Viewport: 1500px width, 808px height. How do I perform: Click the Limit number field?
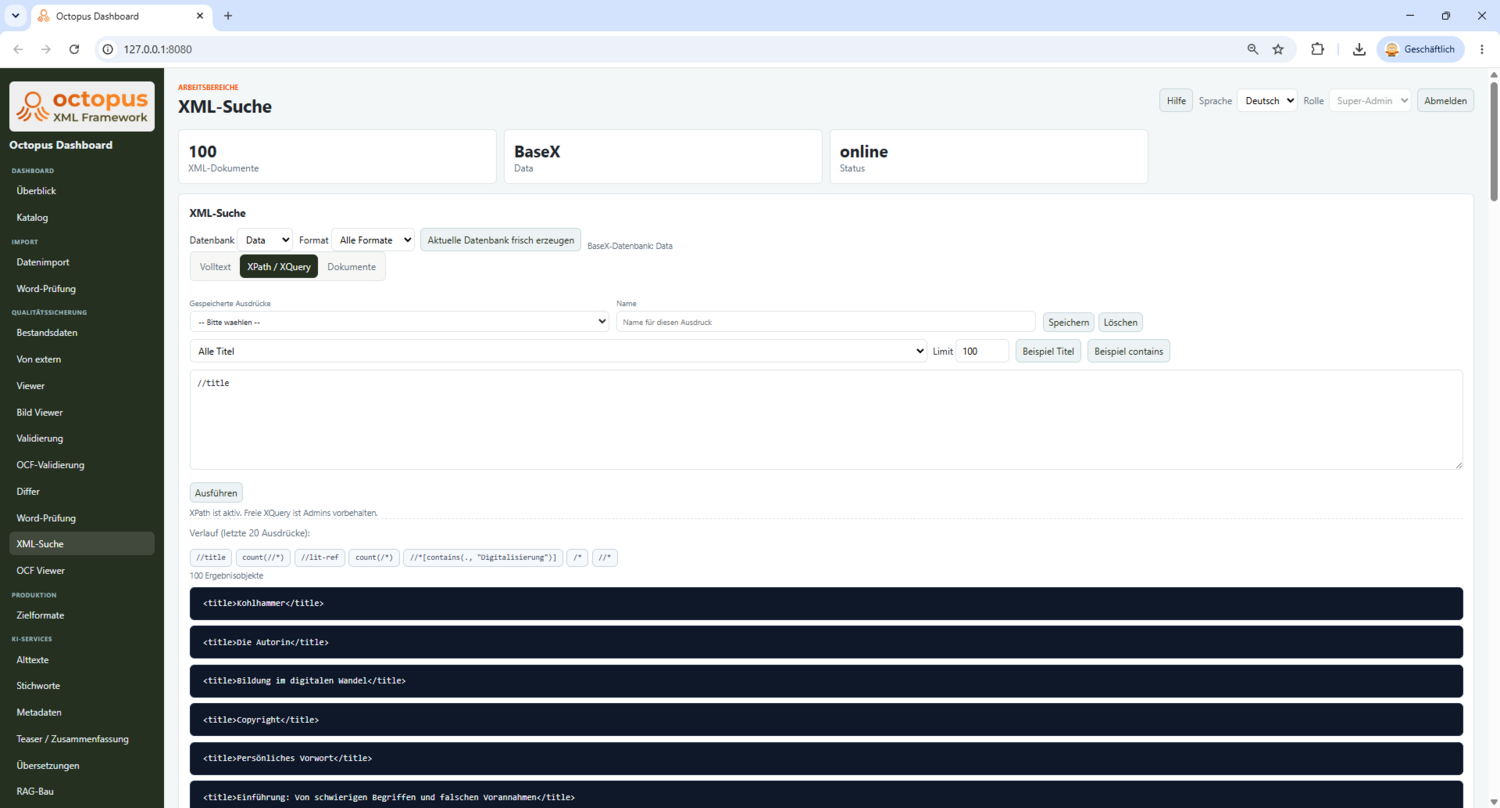(982, 351)
